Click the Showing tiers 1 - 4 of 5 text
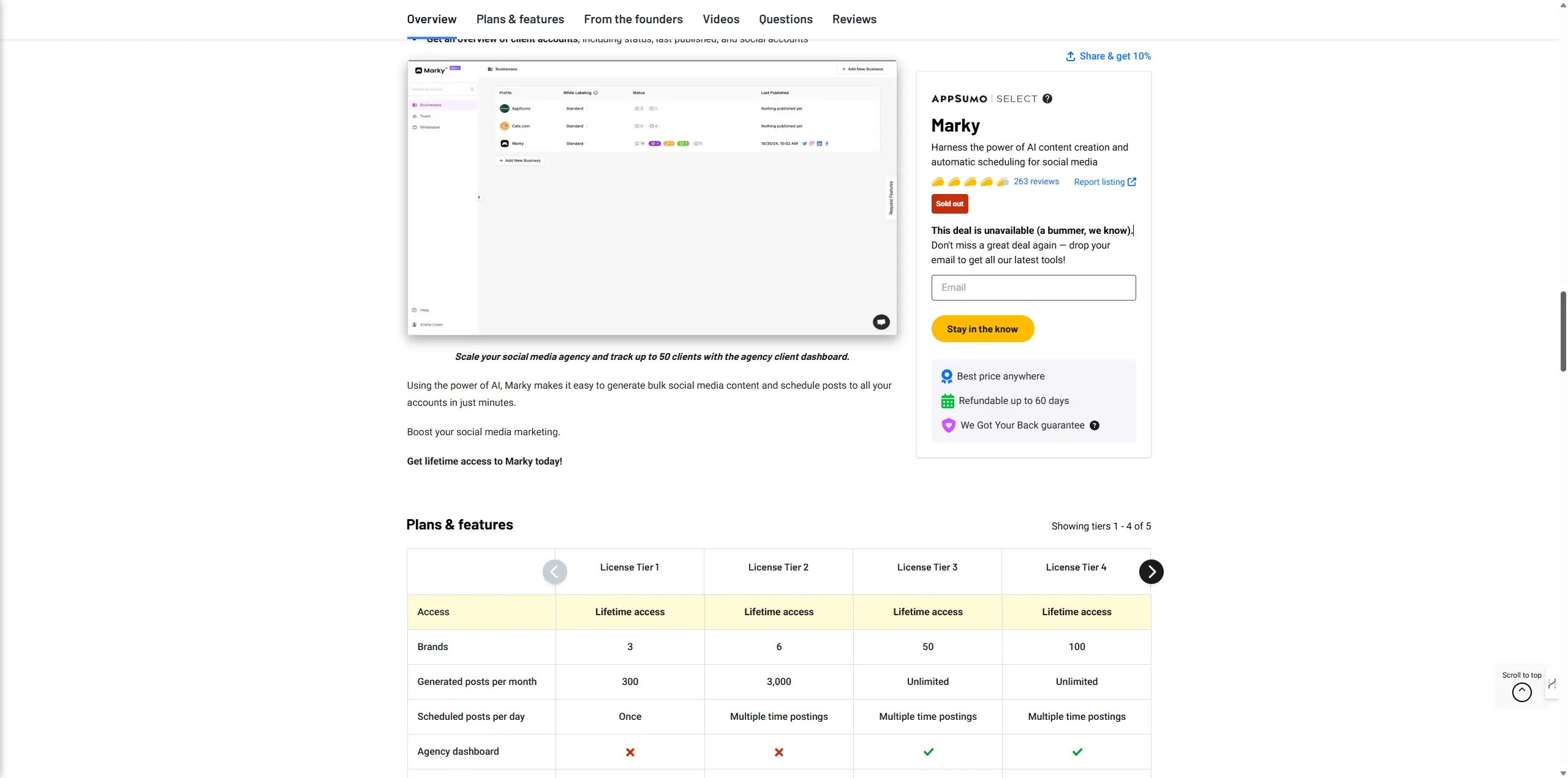The height and width of the screenshot is (778, 1568). [1101, 526]
